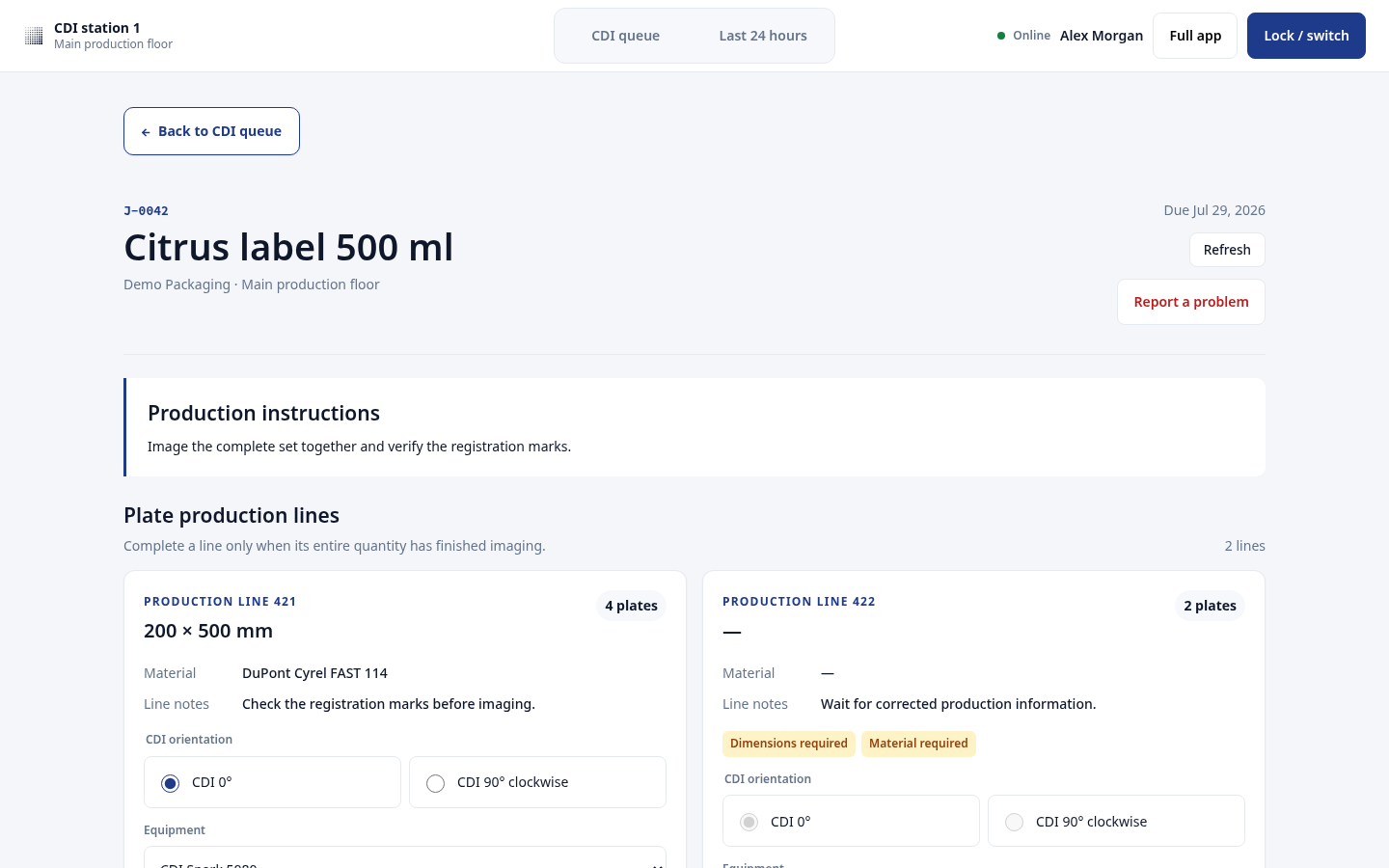Viewport: 1389px width, 868px height.
Task: Open the Equipment dropdown for line 421
Action: 405,857
